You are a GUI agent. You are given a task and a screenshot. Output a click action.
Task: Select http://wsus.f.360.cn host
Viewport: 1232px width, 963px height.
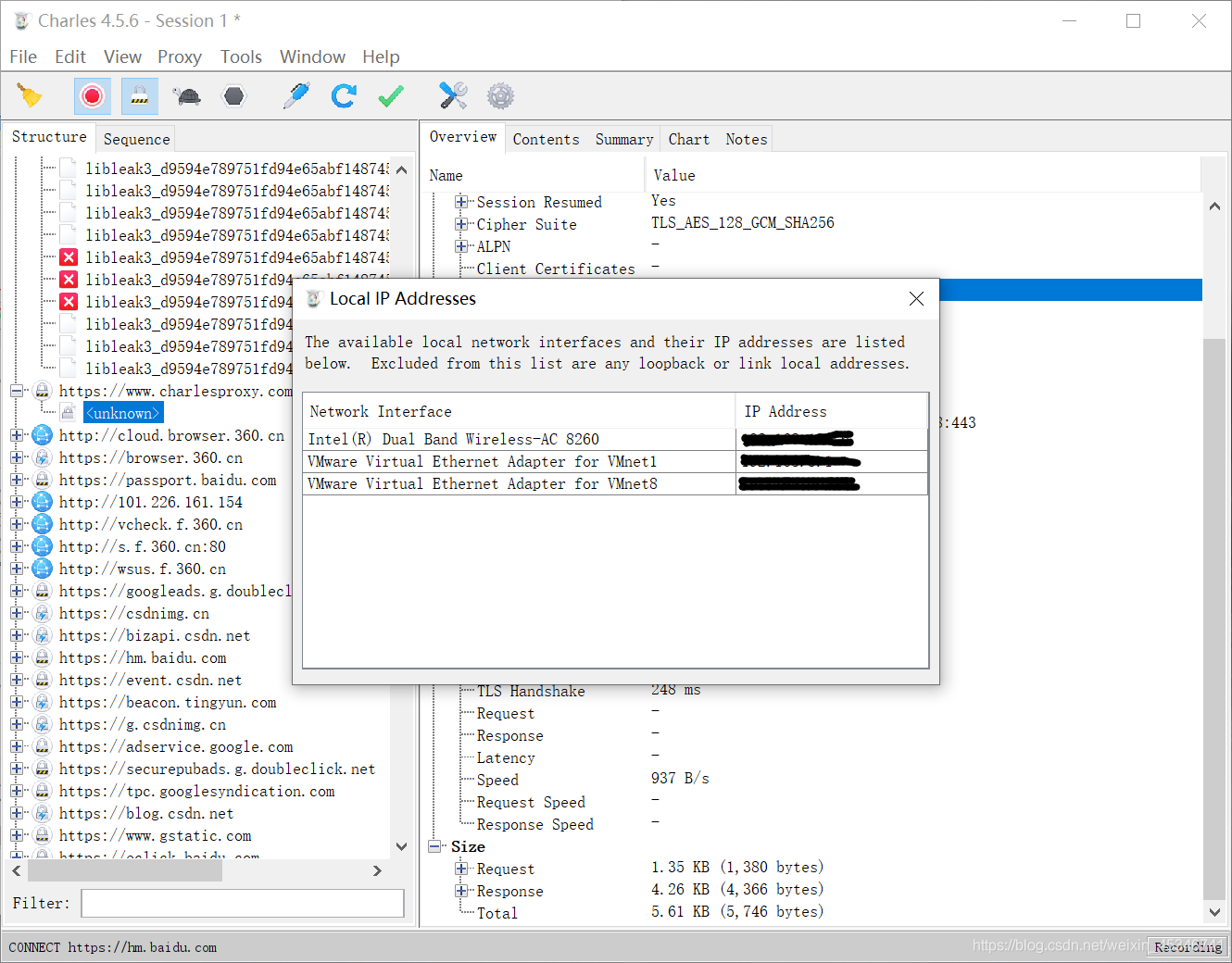143,569
